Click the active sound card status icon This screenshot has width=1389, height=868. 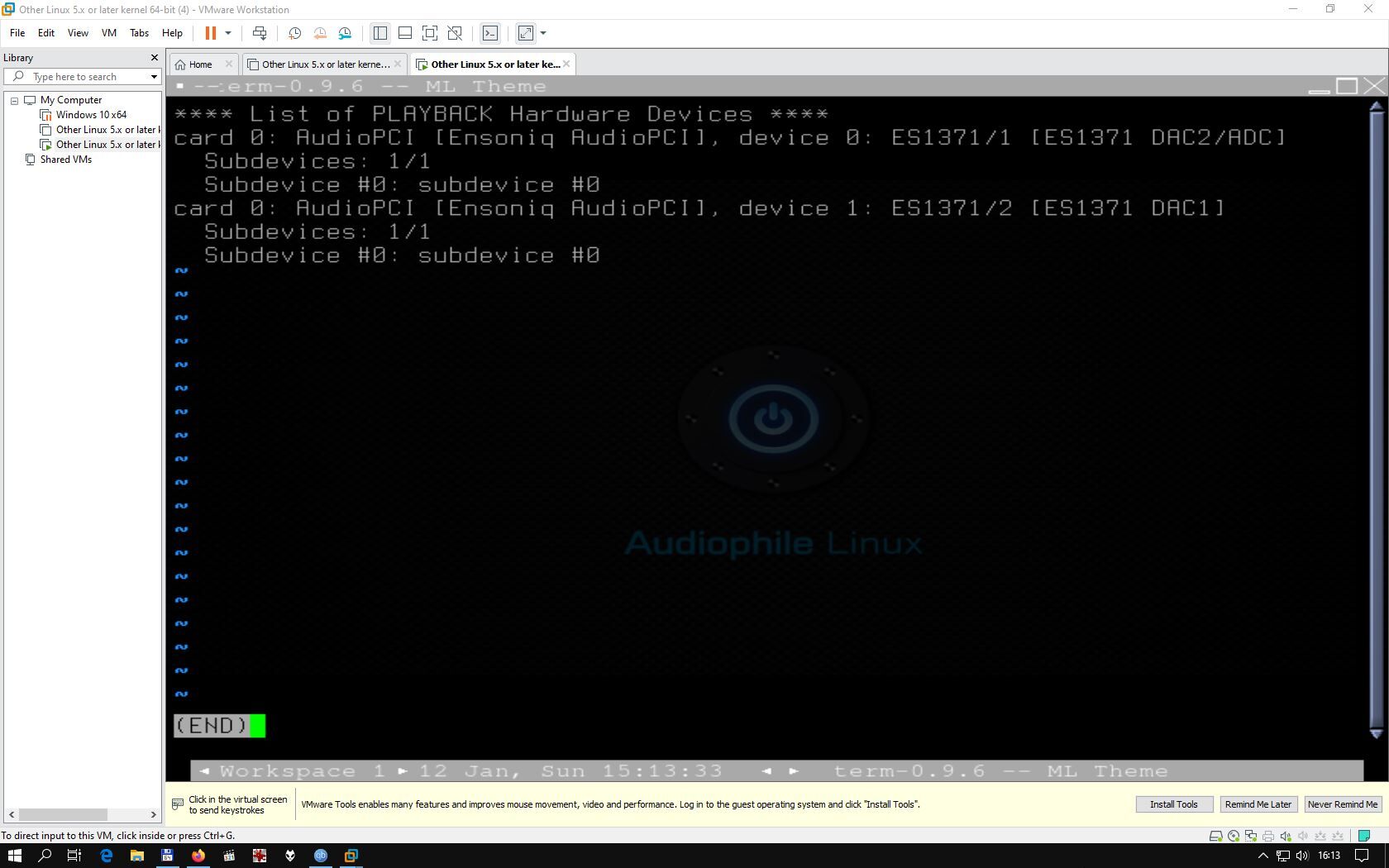[1286, 836]
